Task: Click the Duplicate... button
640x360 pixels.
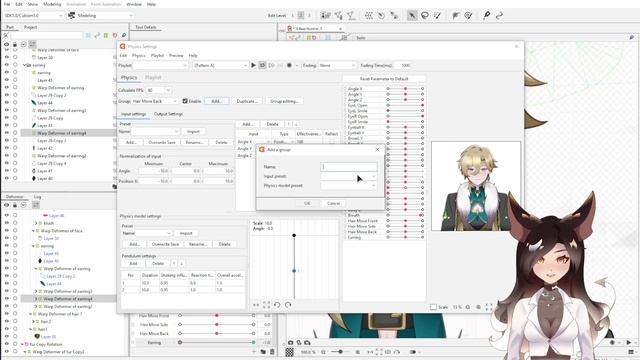Action: (x=247, y=101)
